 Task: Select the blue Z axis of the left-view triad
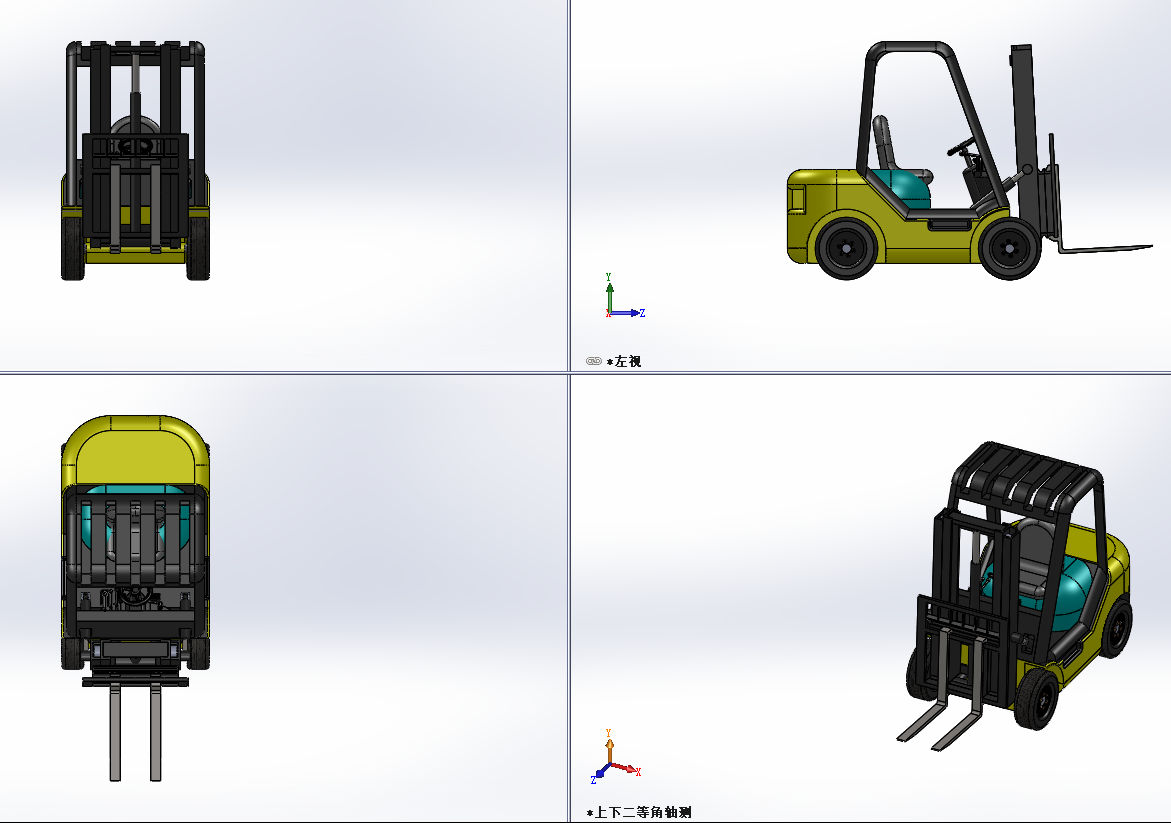[x=627, y=313]
